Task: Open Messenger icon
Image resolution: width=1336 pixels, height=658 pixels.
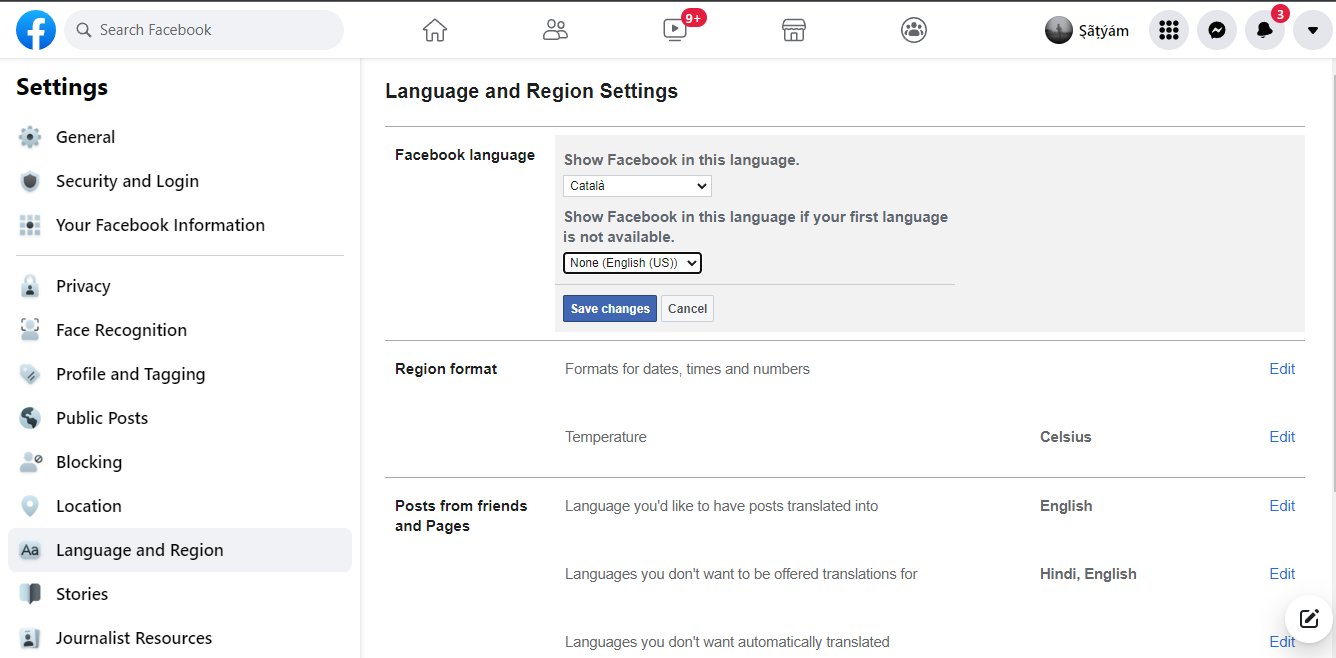Action: click(x=1217, y=30)
